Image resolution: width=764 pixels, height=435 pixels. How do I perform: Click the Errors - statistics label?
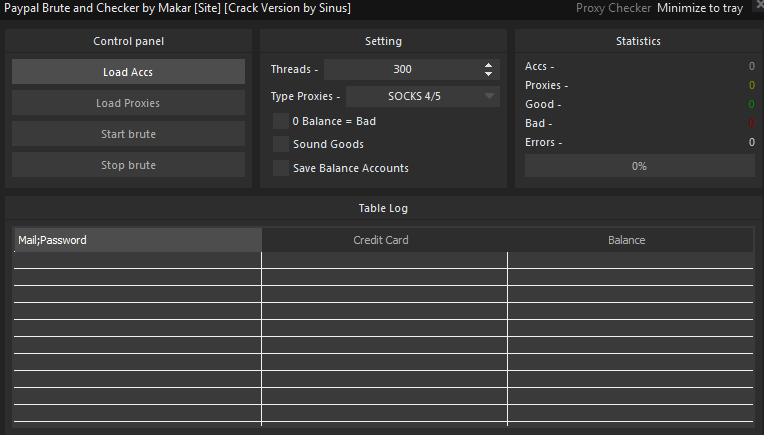point(543,142)
